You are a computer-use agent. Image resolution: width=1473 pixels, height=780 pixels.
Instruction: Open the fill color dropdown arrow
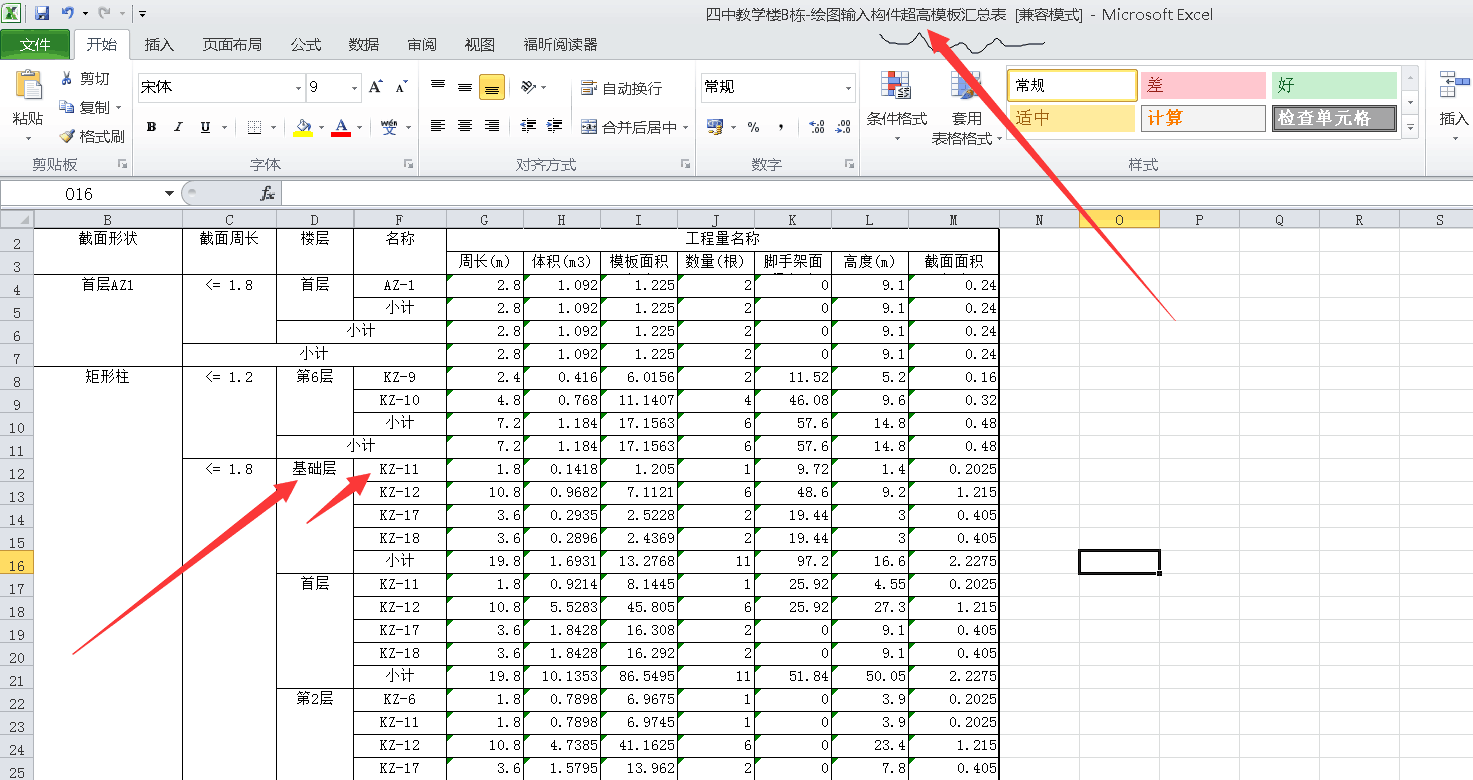[x=321, y=127]
